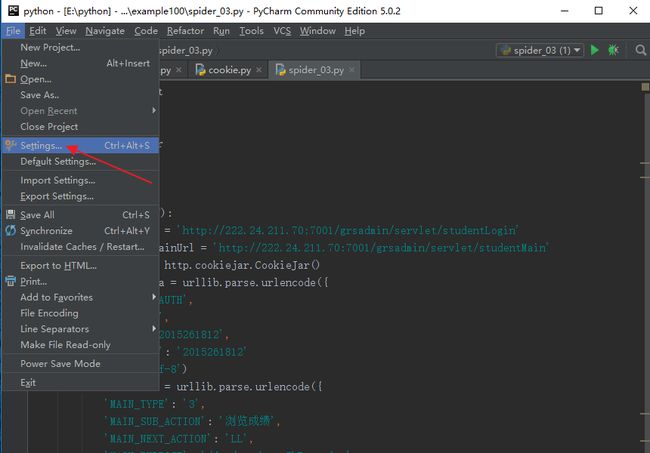The width and height of the screenshot is (650, 453).
Task: Expand Open Recent submenu arrow
Action: 154,111
